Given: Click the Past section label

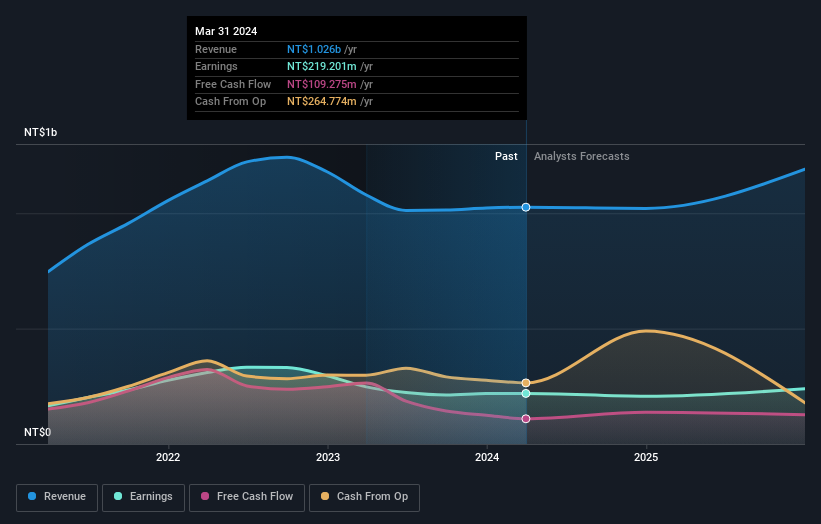Looking at the screenshot, I should click(506, 157).
